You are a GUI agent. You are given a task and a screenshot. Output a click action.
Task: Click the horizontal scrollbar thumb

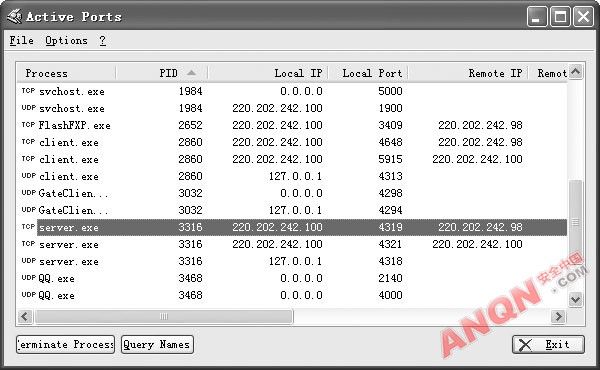click(x=164, y=316)
